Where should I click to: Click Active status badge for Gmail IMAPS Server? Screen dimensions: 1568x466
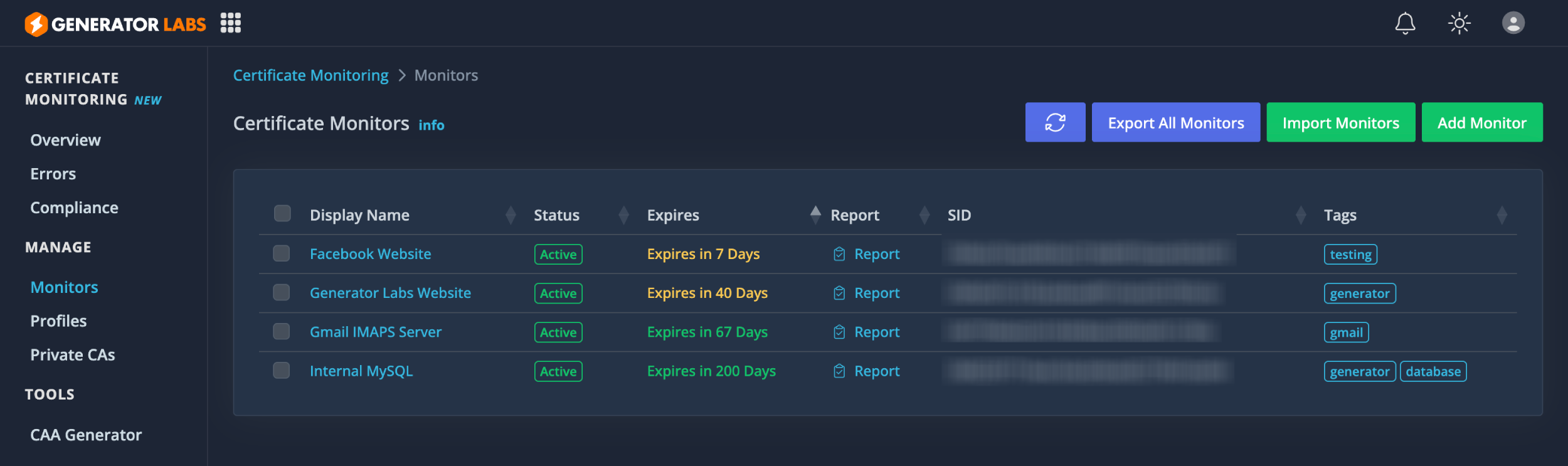[x=558, y=332]
